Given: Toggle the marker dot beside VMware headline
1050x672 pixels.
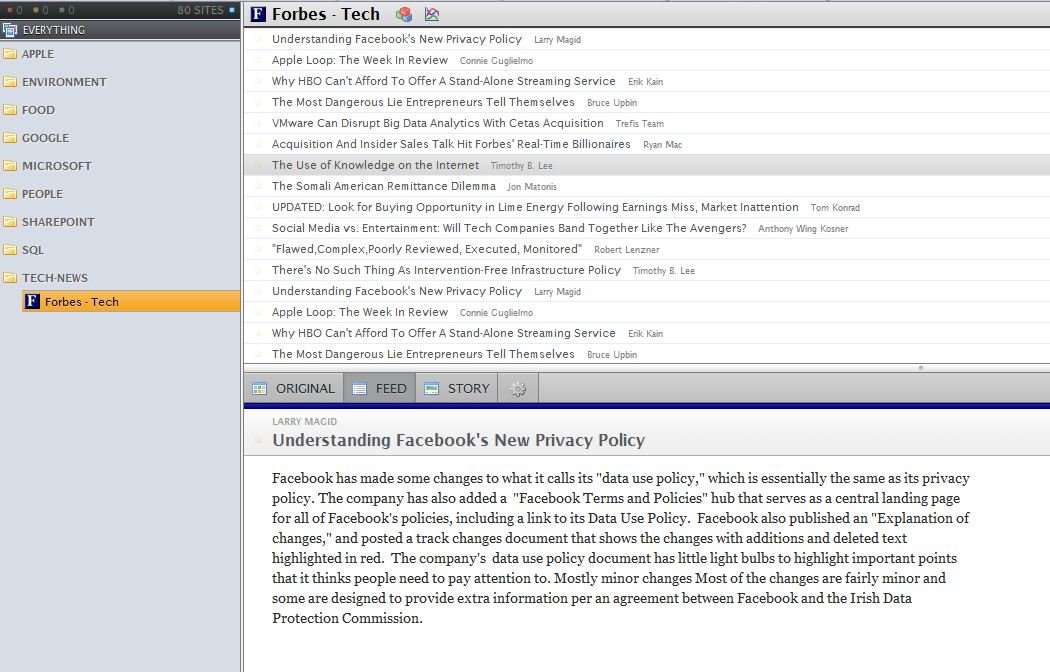Looking at the screenshot, I should (258, 124).
